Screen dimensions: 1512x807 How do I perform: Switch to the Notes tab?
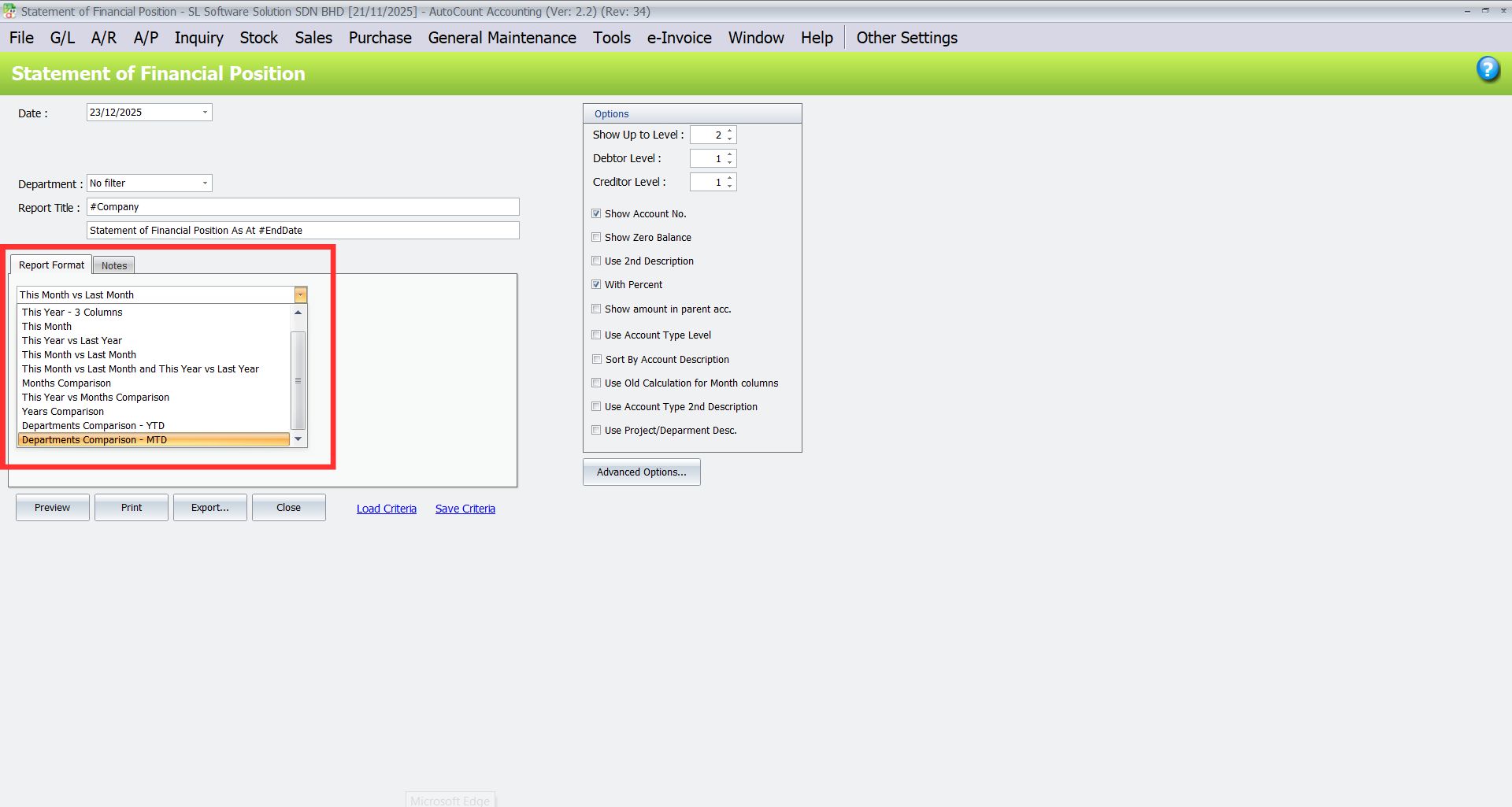pyautogui.click(x=114, y=265)
